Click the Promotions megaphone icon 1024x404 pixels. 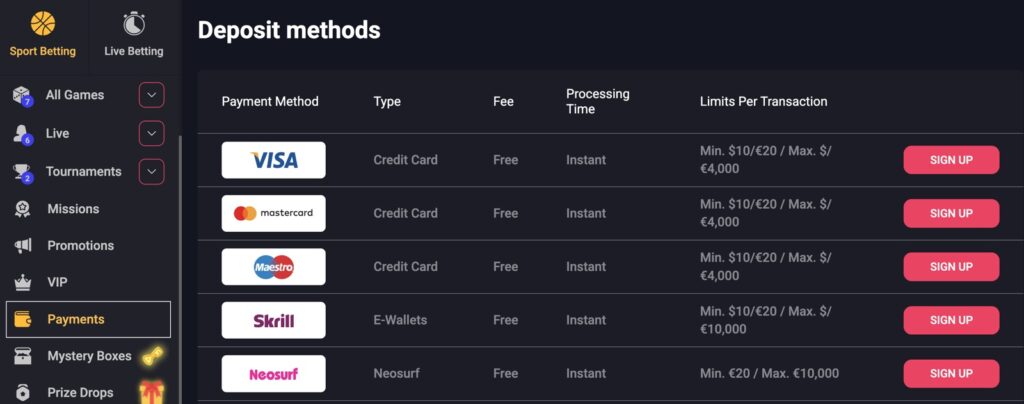(22, 245)
